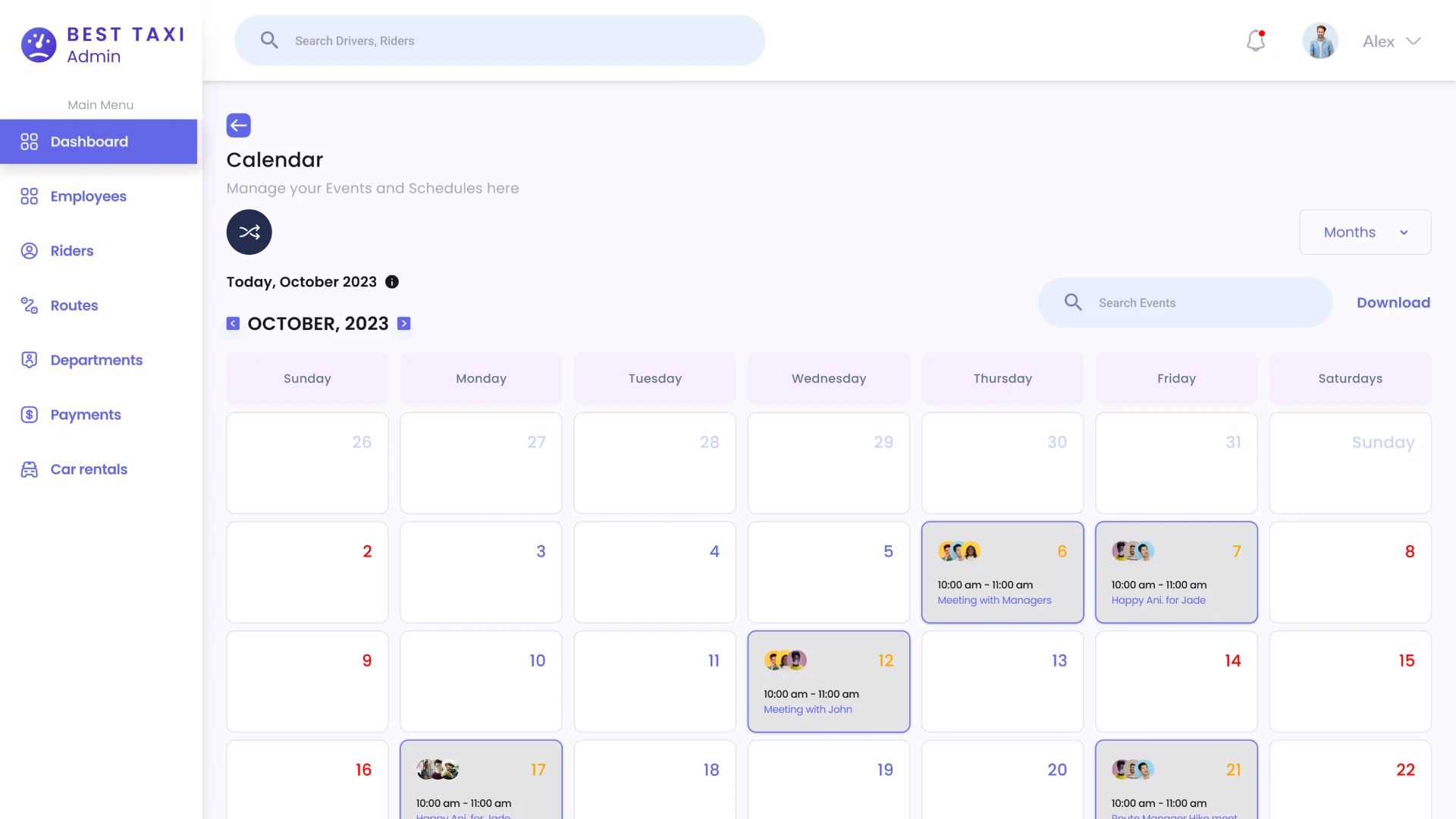The width and height of the screenshot is (1456, 819).
Task: Open the Months view dropdown
Action: [x=1365, y=232]
